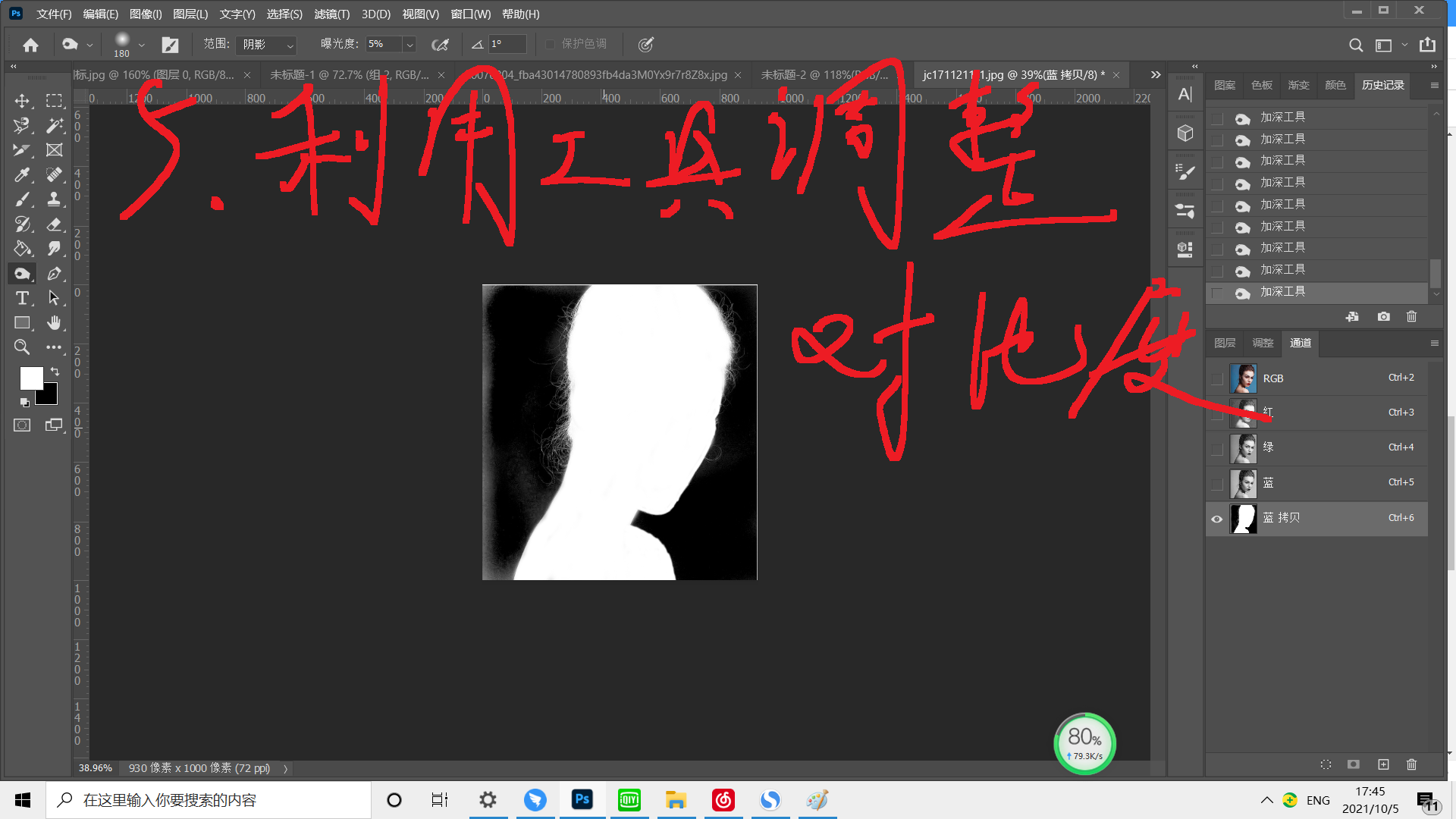This screenshot has width=1456, height=819.
Task: Open the brush preset picker dropdown
Action: [x=141, y=44]
